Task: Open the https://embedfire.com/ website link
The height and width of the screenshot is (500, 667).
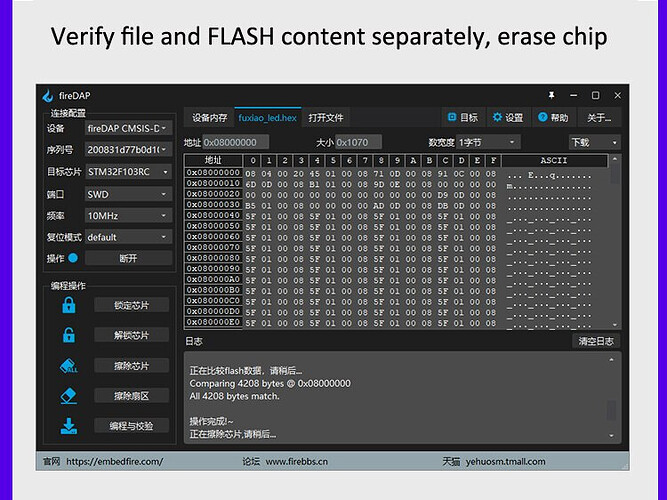Action: pyautogui.click(x=115, y=461)
